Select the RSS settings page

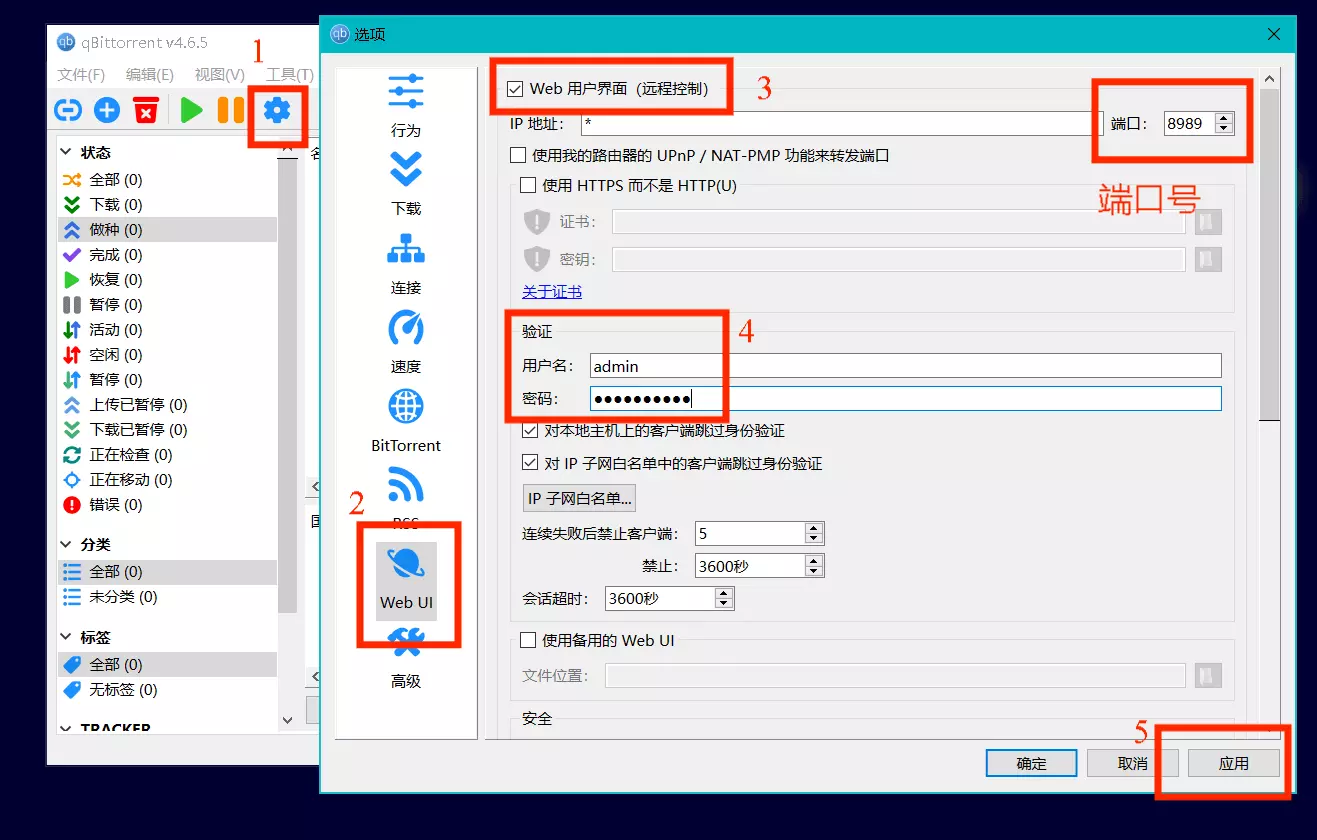[406, 498]
